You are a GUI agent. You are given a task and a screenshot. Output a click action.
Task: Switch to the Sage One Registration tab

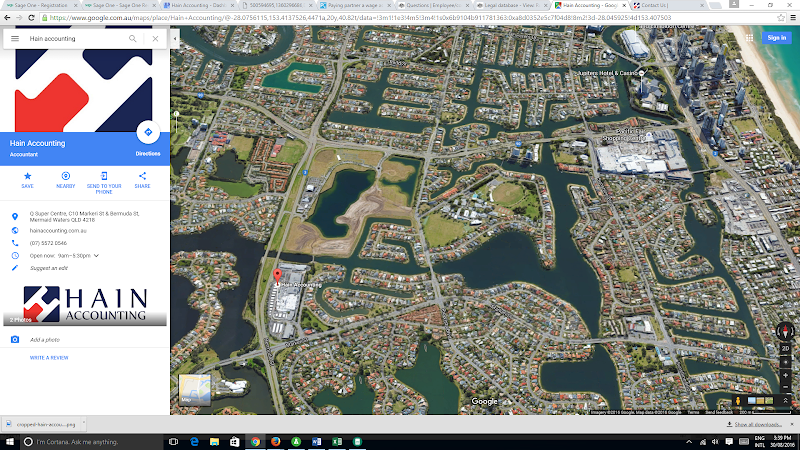point(35,5)
